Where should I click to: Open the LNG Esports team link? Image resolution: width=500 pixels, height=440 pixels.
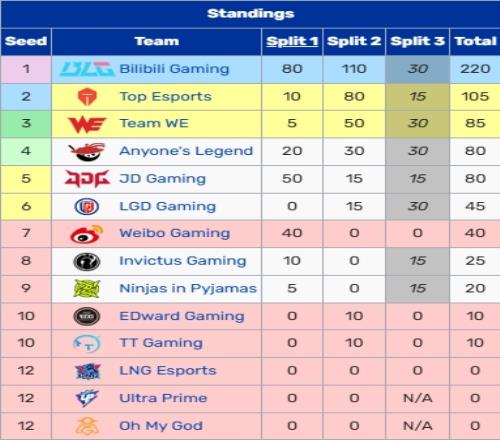168,371
